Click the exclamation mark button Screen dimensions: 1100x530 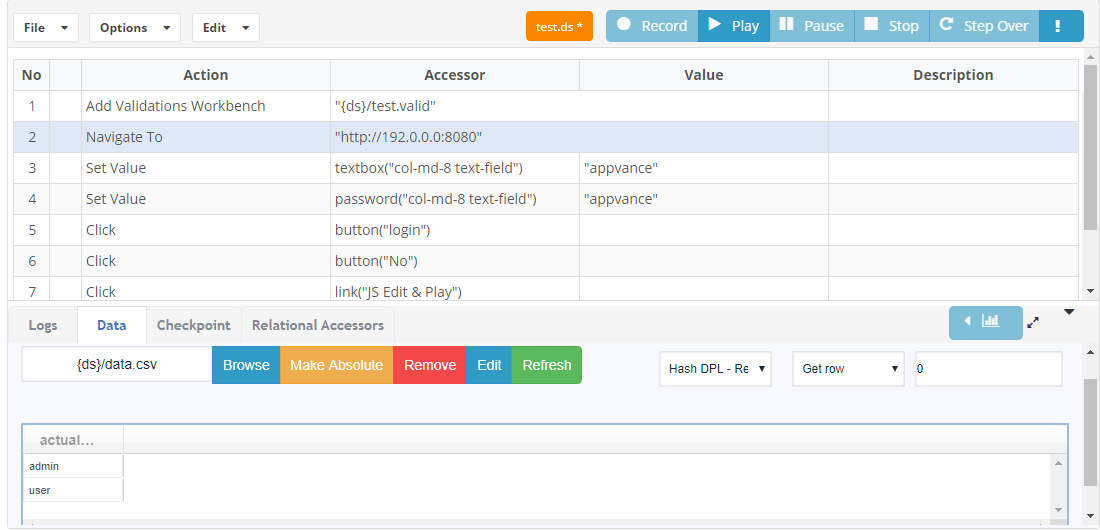pos(1061,26)
